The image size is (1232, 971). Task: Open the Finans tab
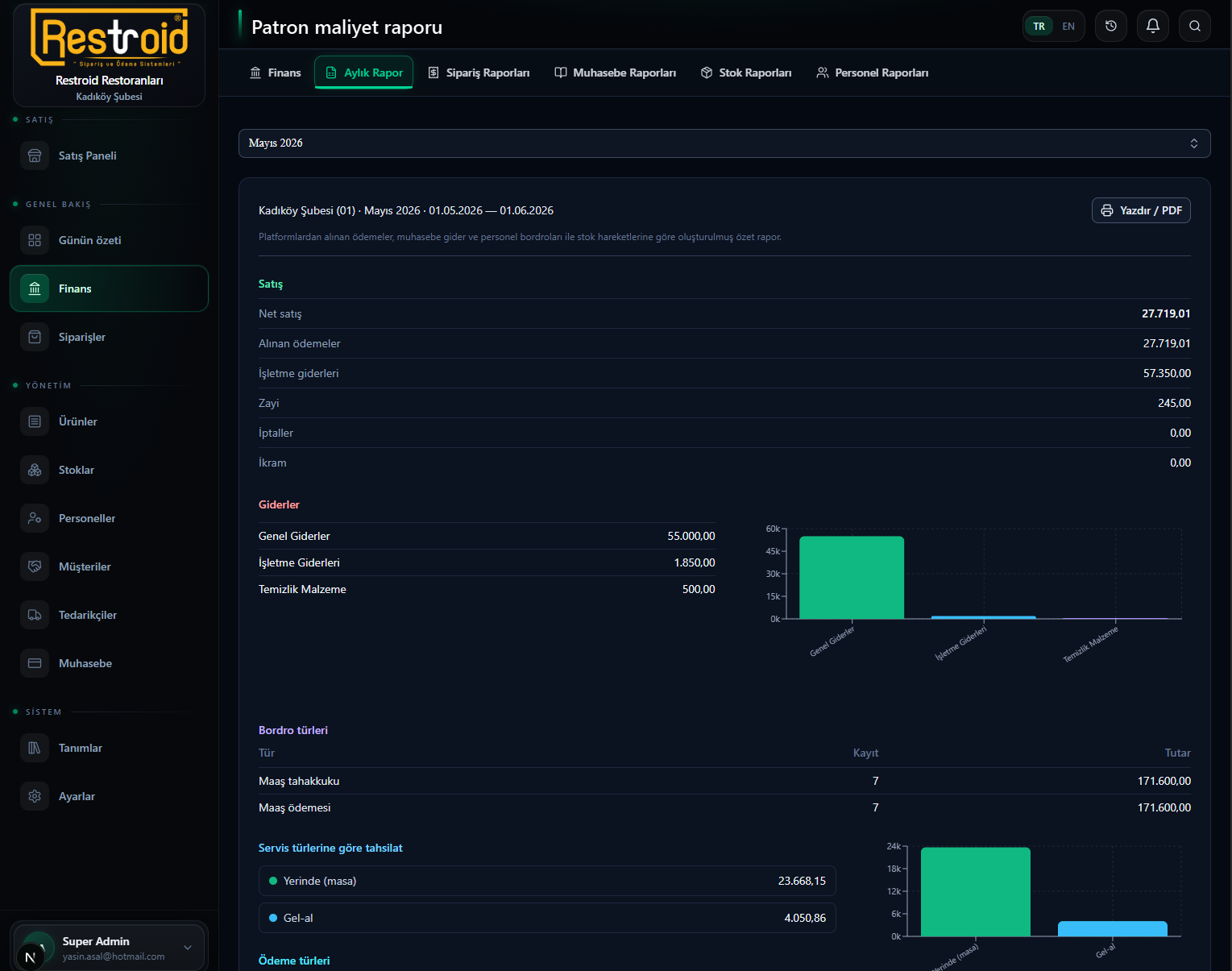click(x=275, y=73)
